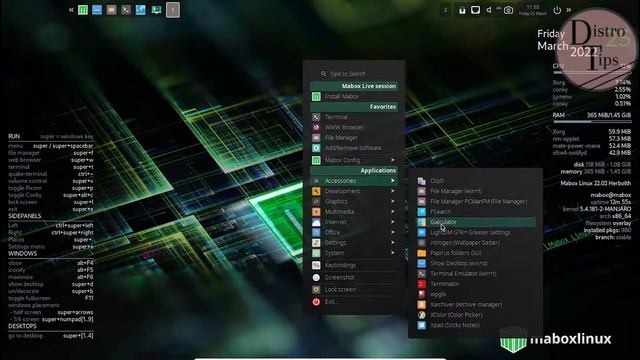This screenshot has width=640, height=360.
Task: Expand the Internet submenu arrow
Action: click(x=393, y=222)
